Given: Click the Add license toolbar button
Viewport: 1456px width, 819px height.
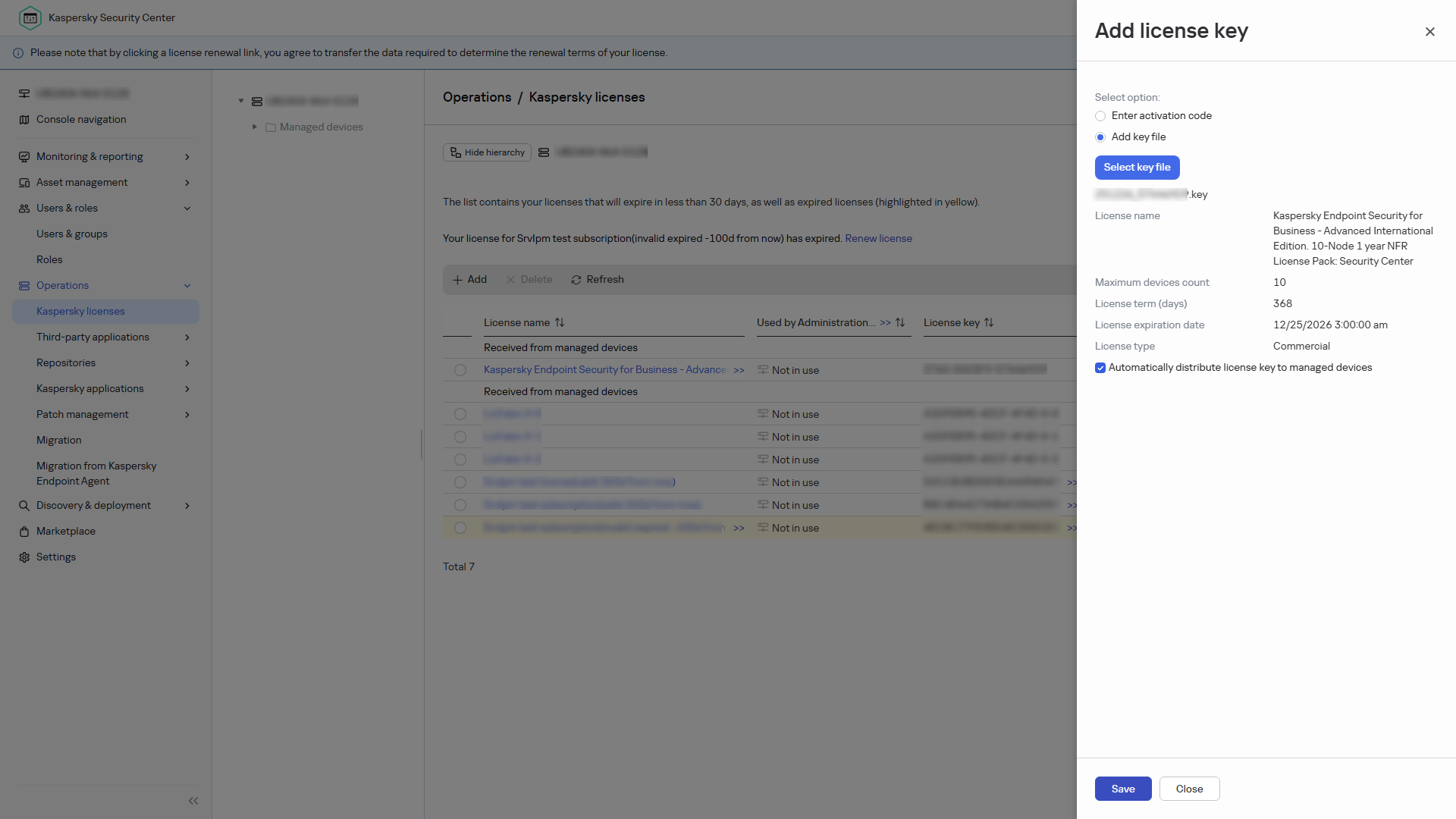Looking at the screenshot, I should (x=469, y=280).
